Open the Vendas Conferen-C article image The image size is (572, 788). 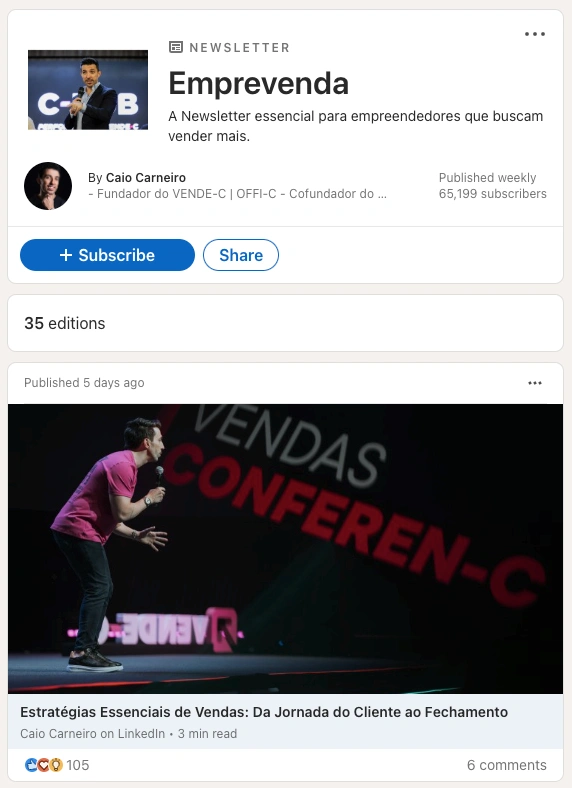[285, 549]
